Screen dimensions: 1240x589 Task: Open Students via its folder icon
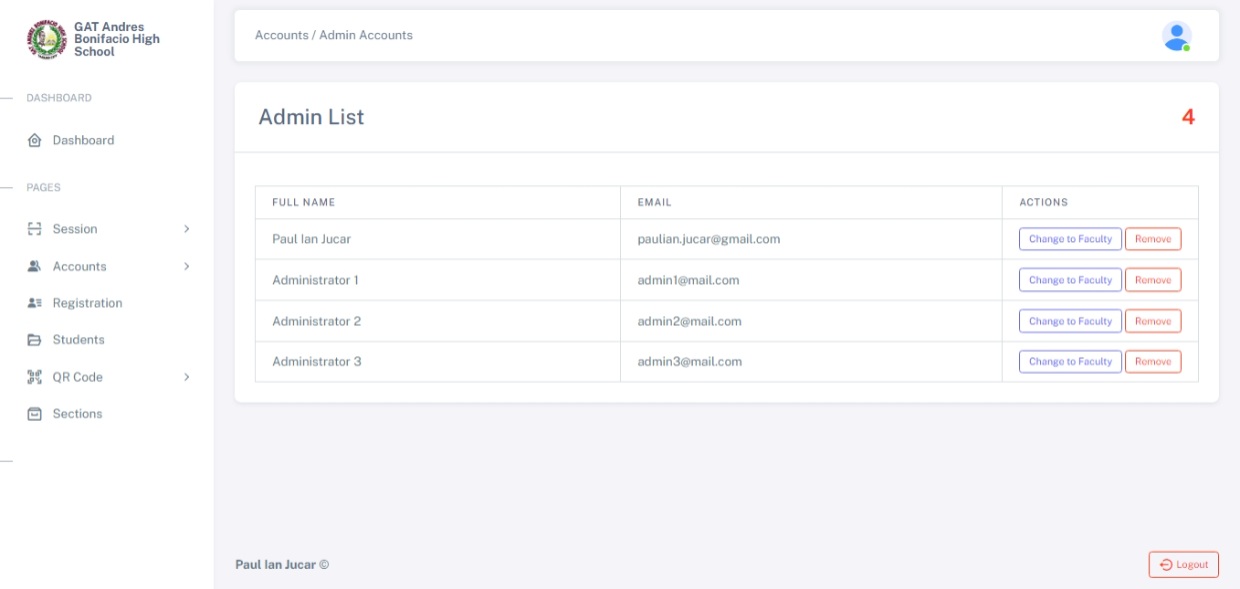34,340
